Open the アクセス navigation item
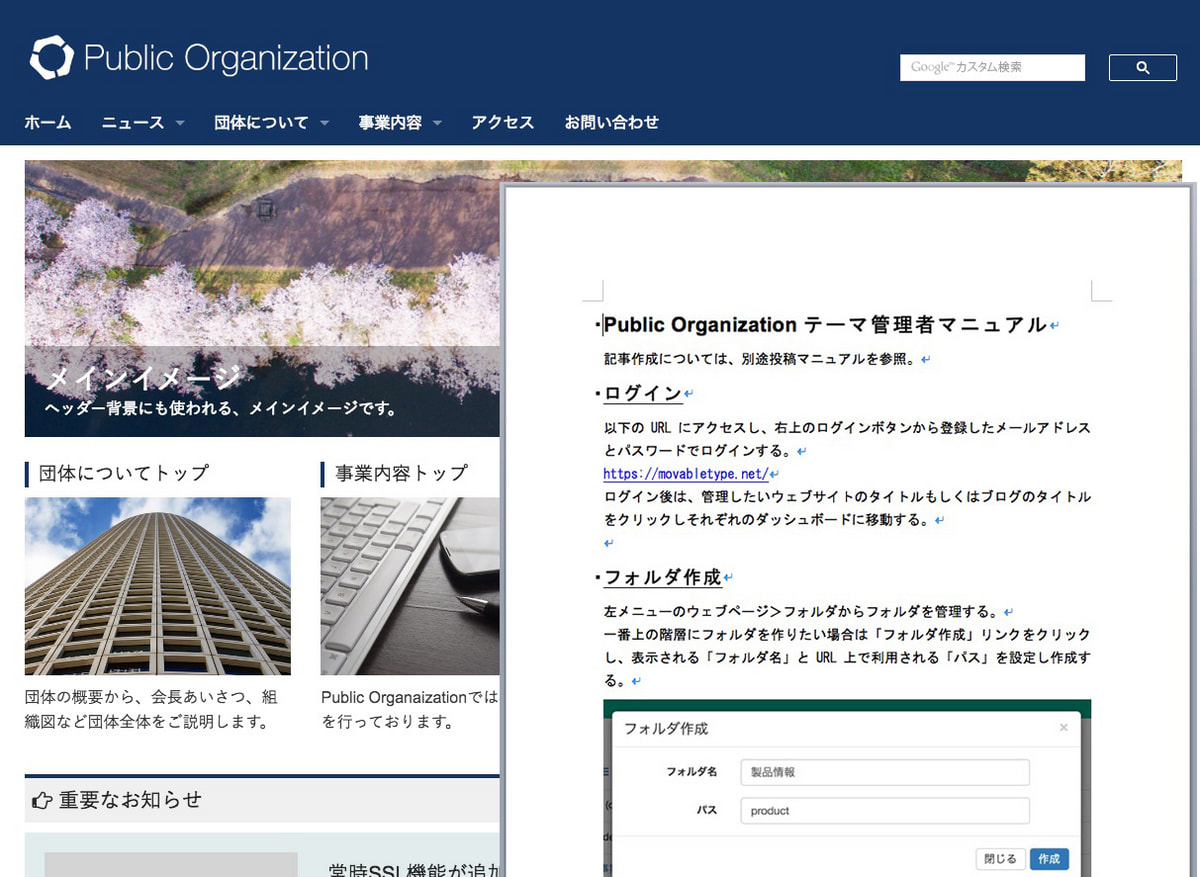This screenshot has height=877, width=1200. 502,123
